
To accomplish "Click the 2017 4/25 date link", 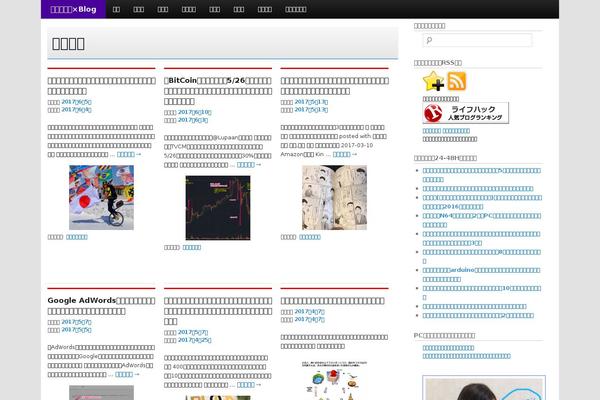I will tap(195, 340).
